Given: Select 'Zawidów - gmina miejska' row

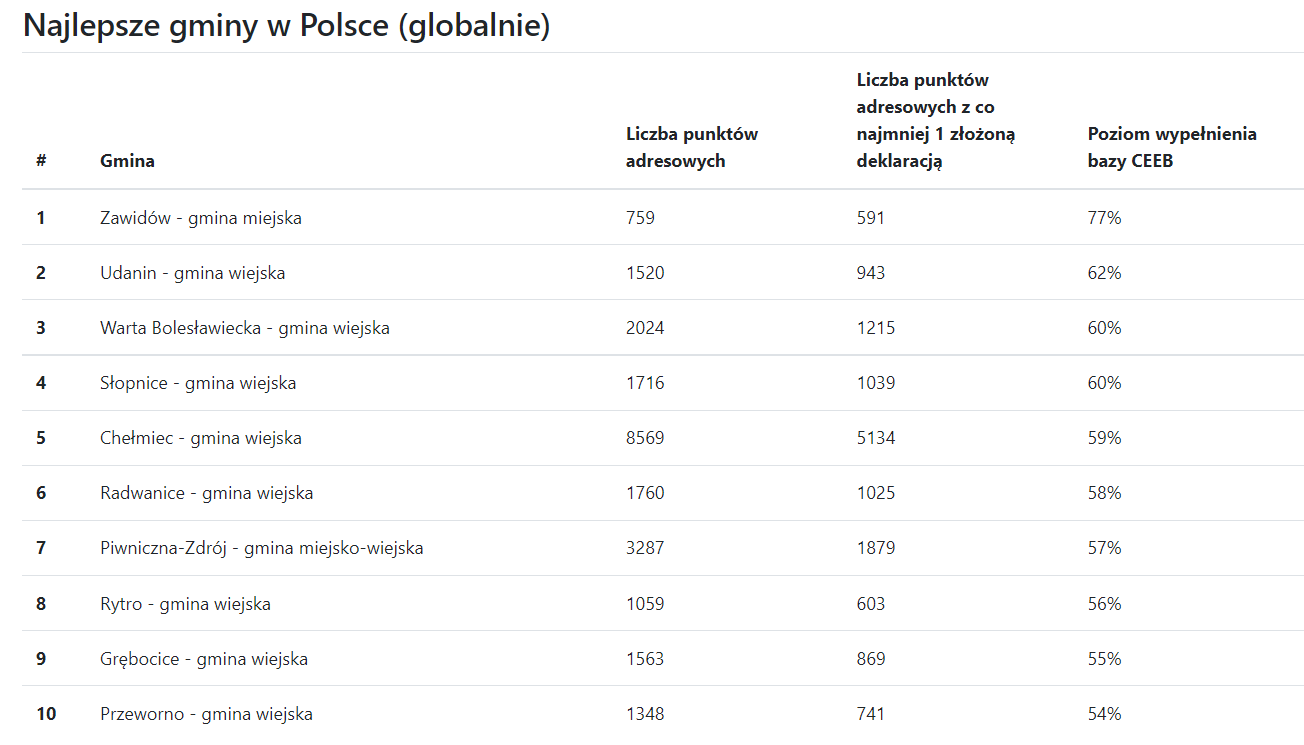Looking at the screenshot, I should pos(201,218).
